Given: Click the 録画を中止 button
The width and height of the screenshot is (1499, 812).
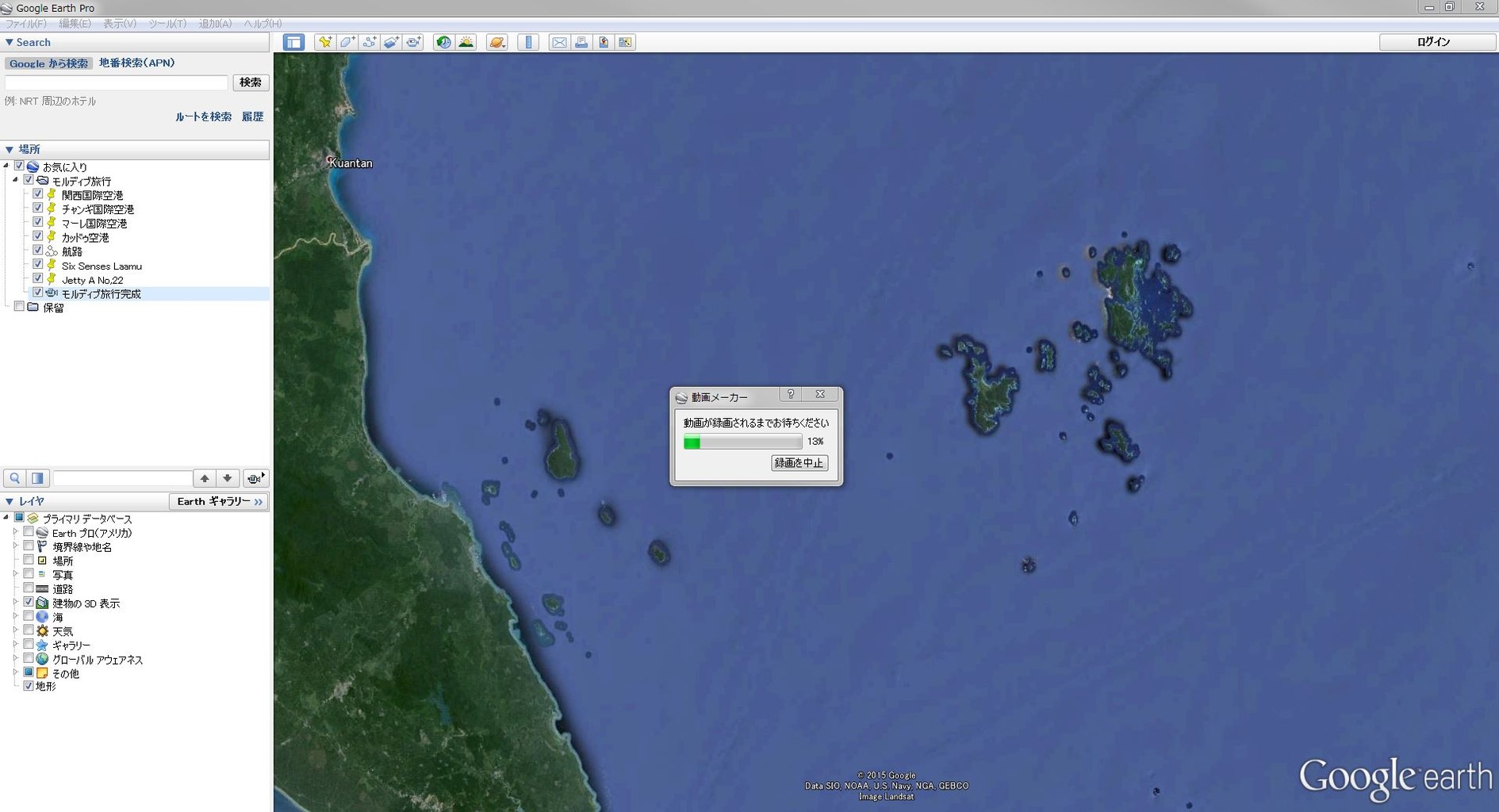Looking at the screenshot, I should point(799,463).
